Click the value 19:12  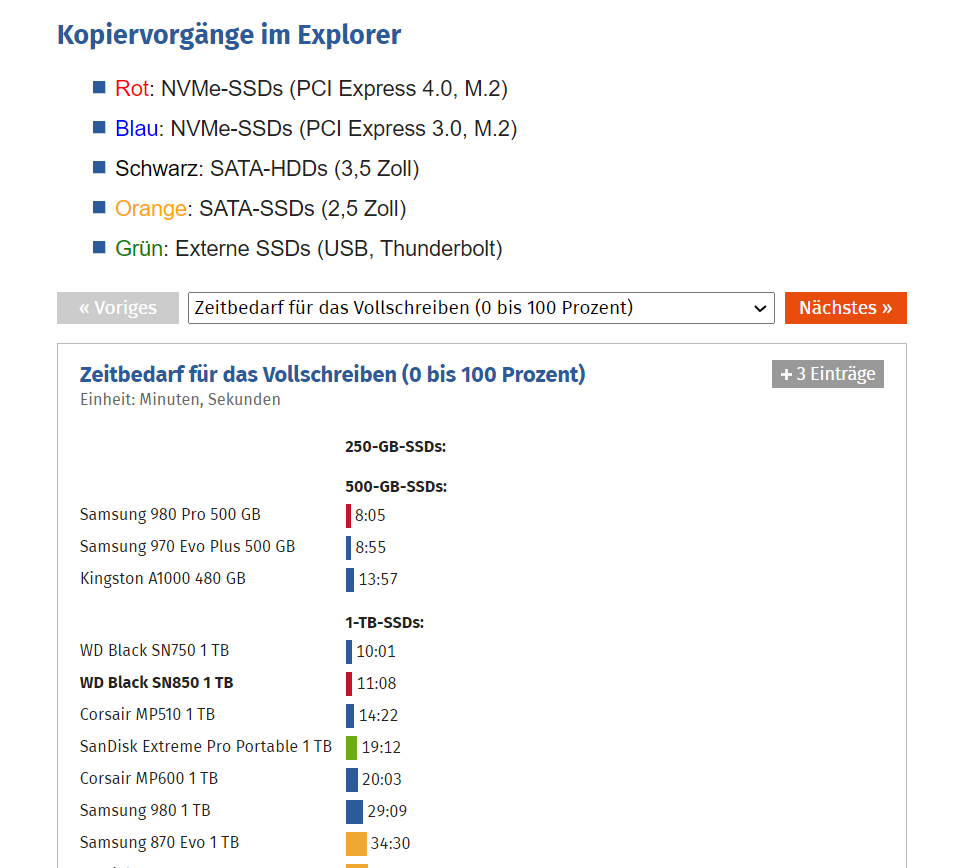(x=381, y=747)
